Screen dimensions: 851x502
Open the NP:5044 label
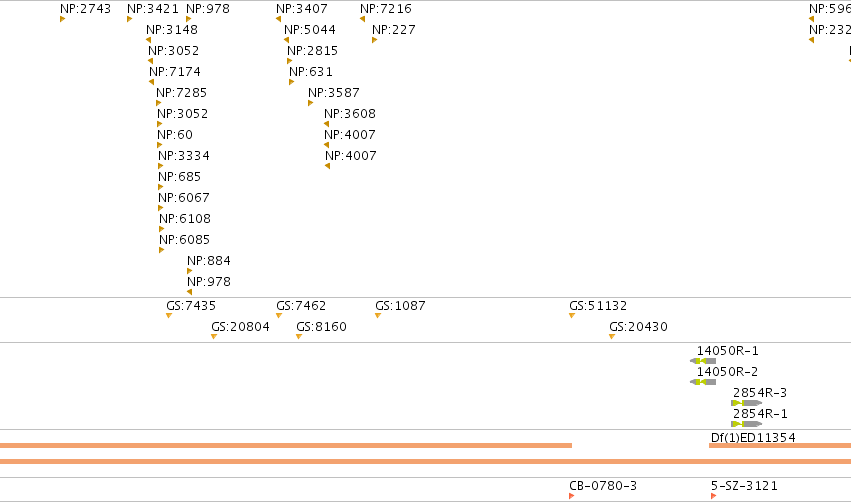[310, 30]
